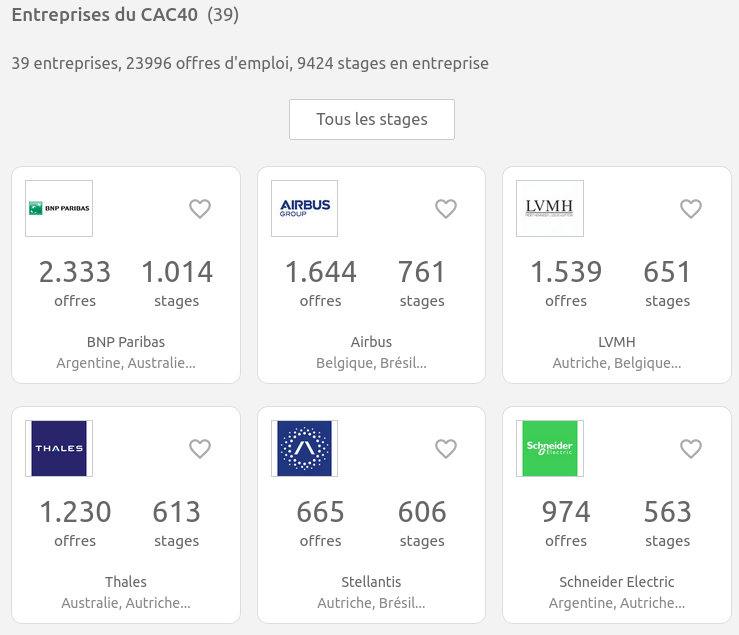739x635 pixels.
Task: Open Stellantis 665 offres
Action: [321, 522]
